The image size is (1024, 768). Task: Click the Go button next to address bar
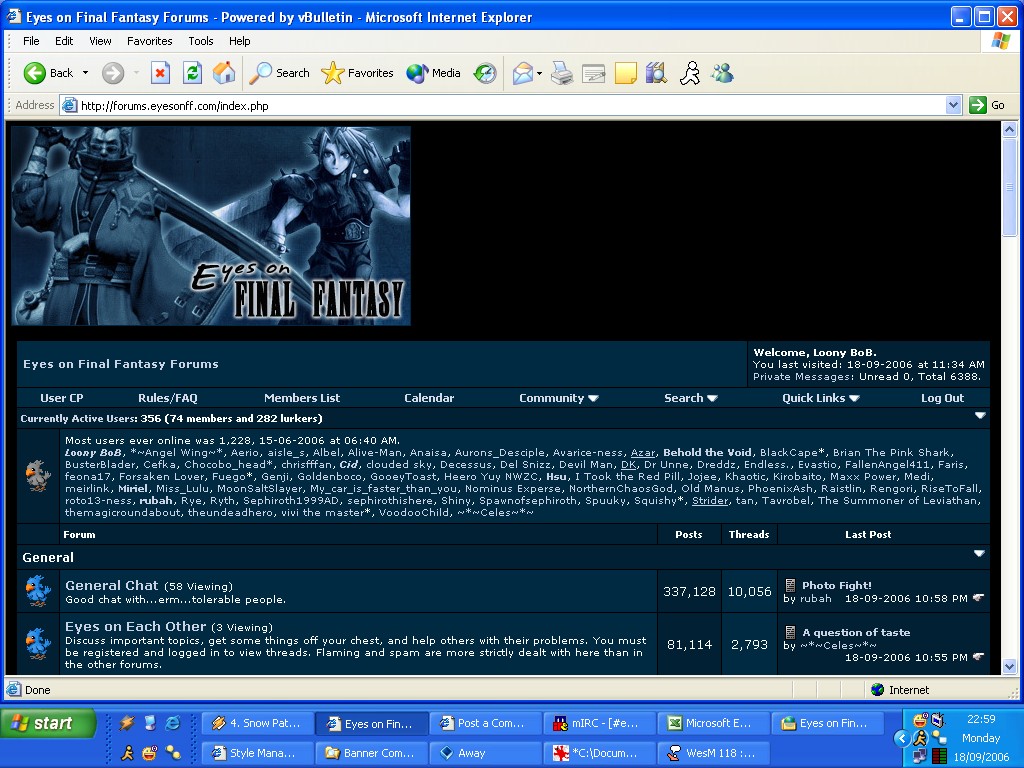point(987,105)
